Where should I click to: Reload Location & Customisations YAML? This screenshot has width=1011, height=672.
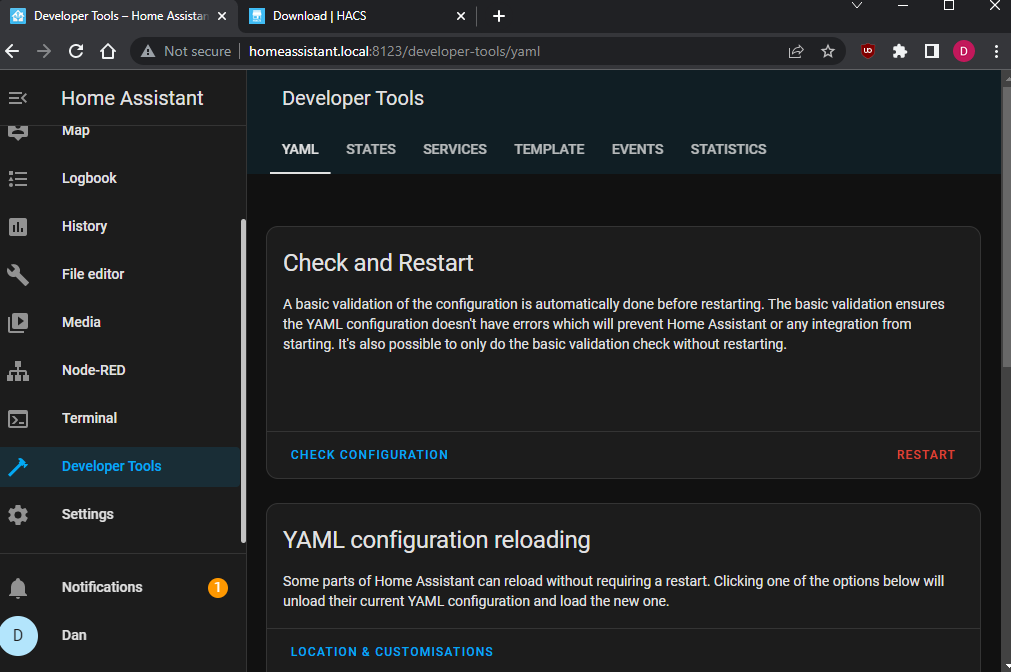(391, 652)
